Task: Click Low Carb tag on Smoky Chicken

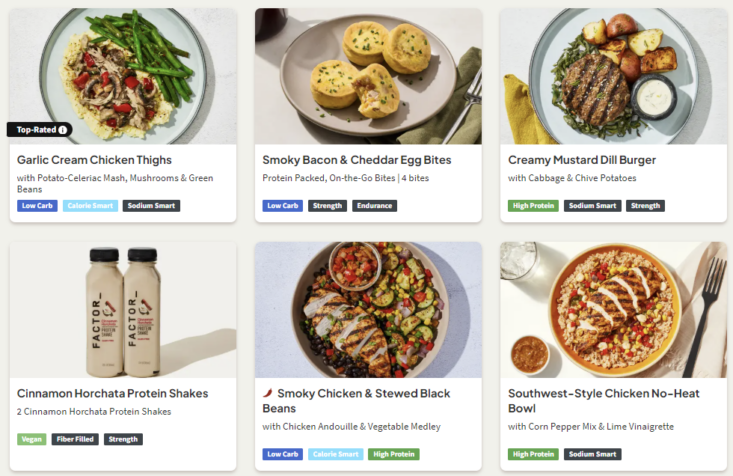Action: point(283,454)
